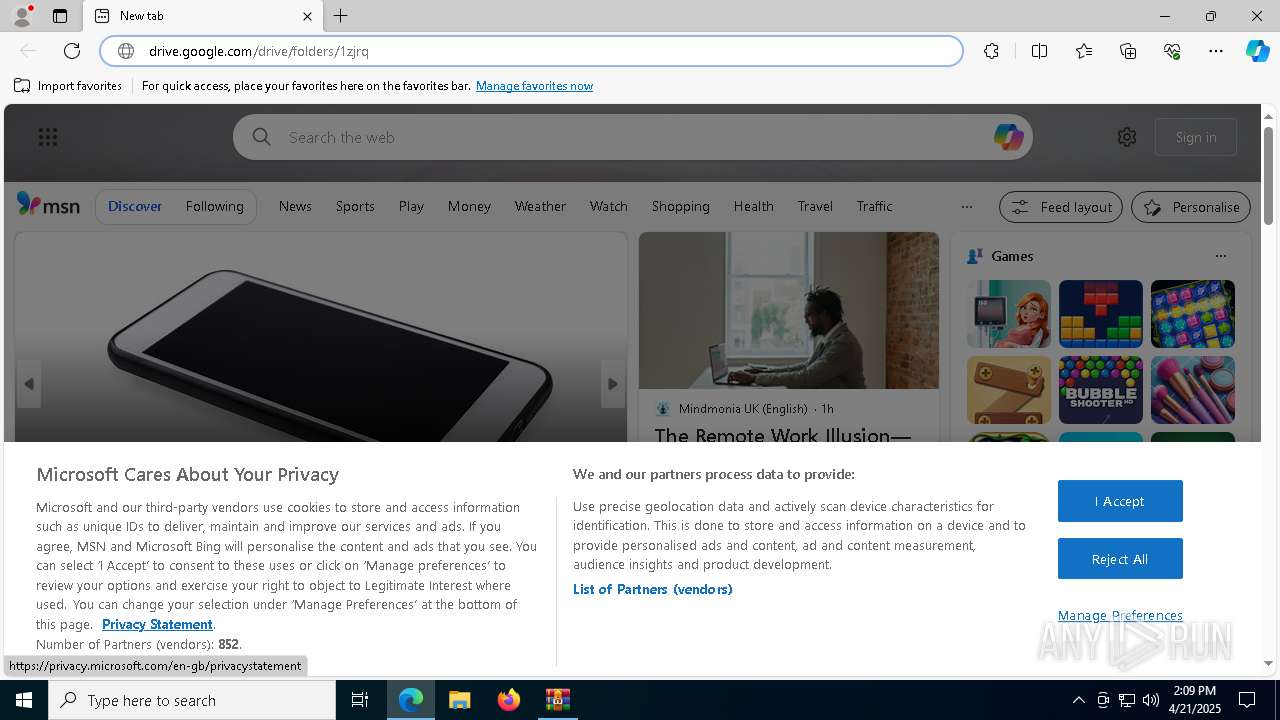Open Manage Preferences link
The image size is (1280, 720).
(x=1120, y=615)
